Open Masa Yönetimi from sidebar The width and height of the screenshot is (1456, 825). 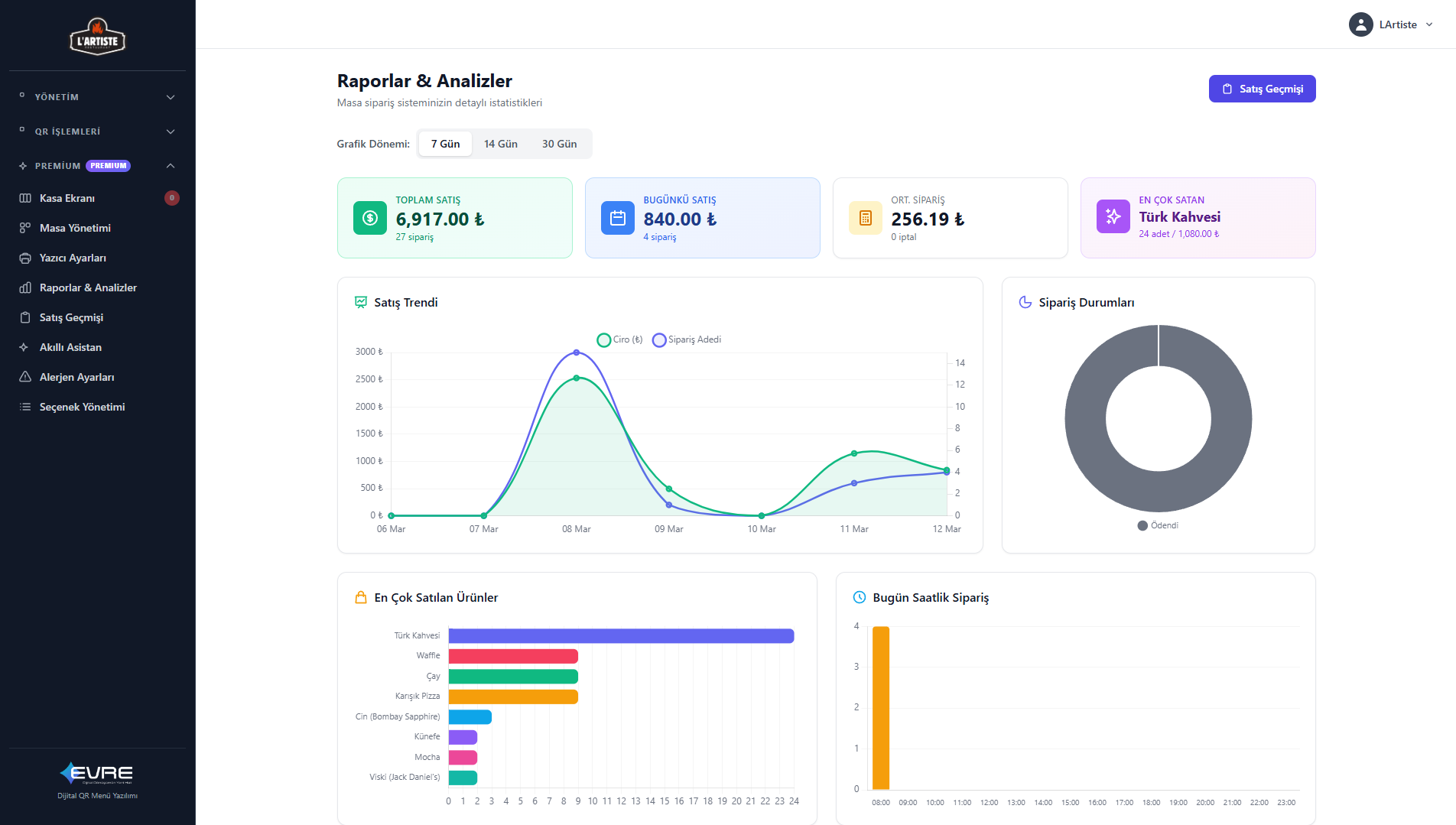click(97, 228)
